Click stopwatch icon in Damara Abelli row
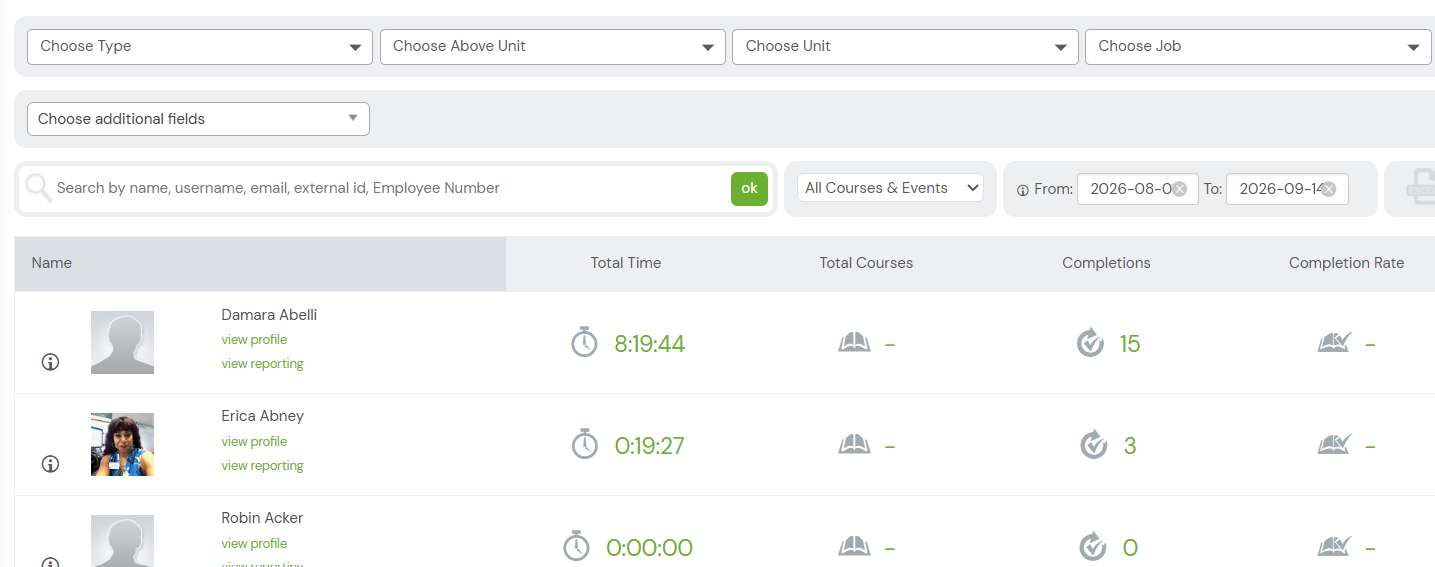Image resolution: width=1435 pixels, height=567 pixels. coord(584,343)
